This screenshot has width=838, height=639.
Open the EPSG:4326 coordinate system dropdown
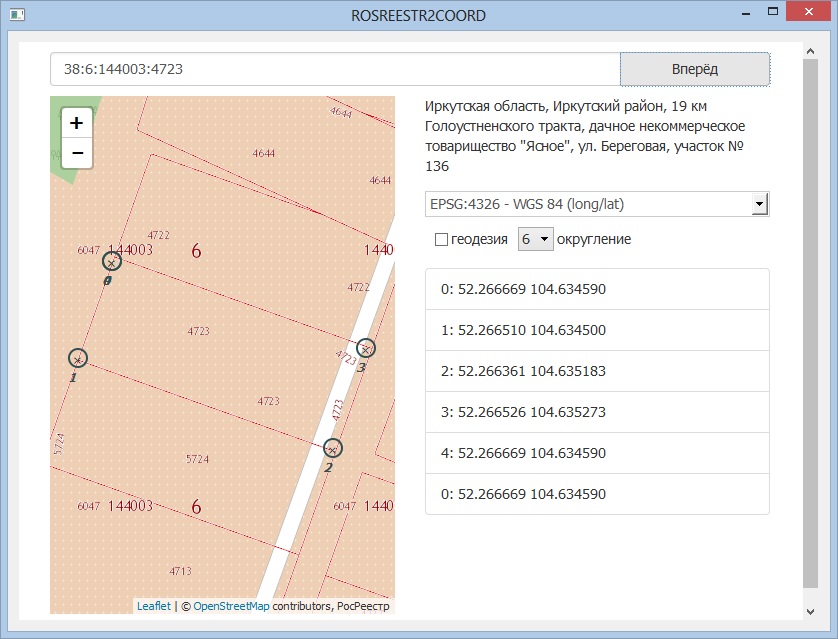597,204
